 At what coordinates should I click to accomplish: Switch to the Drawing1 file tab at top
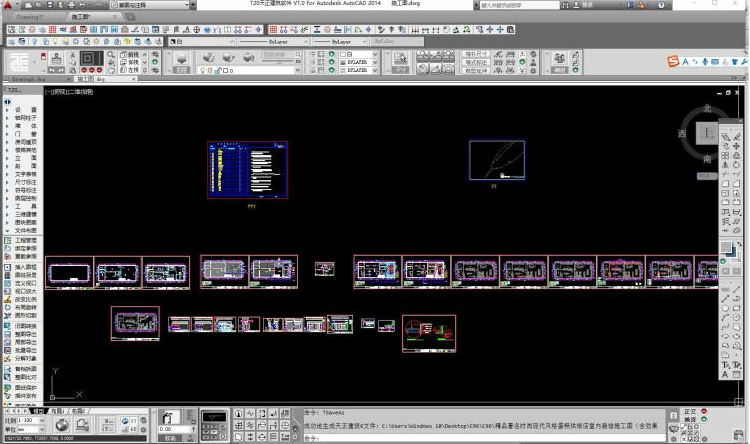[x=30, y=16]
